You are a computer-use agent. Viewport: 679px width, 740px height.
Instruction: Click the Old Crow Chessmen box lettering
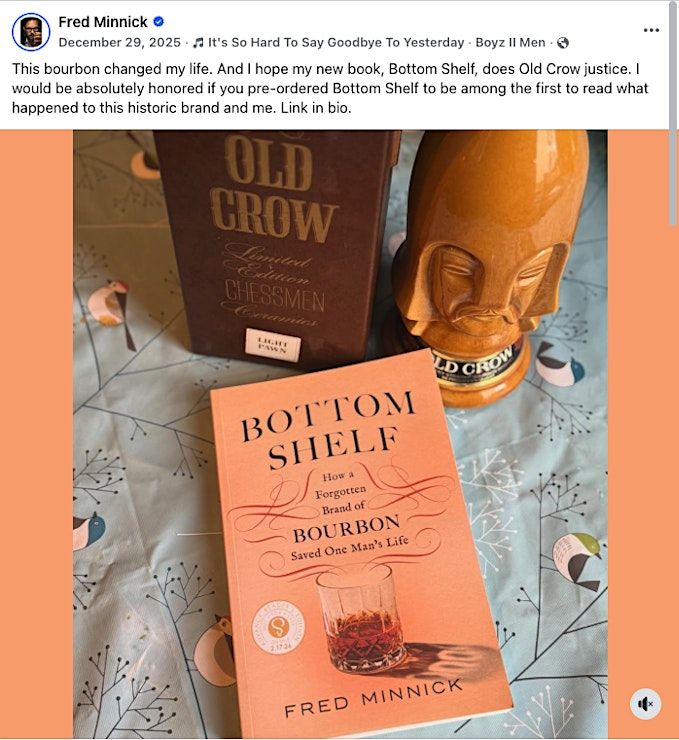(x=274, y=229)
